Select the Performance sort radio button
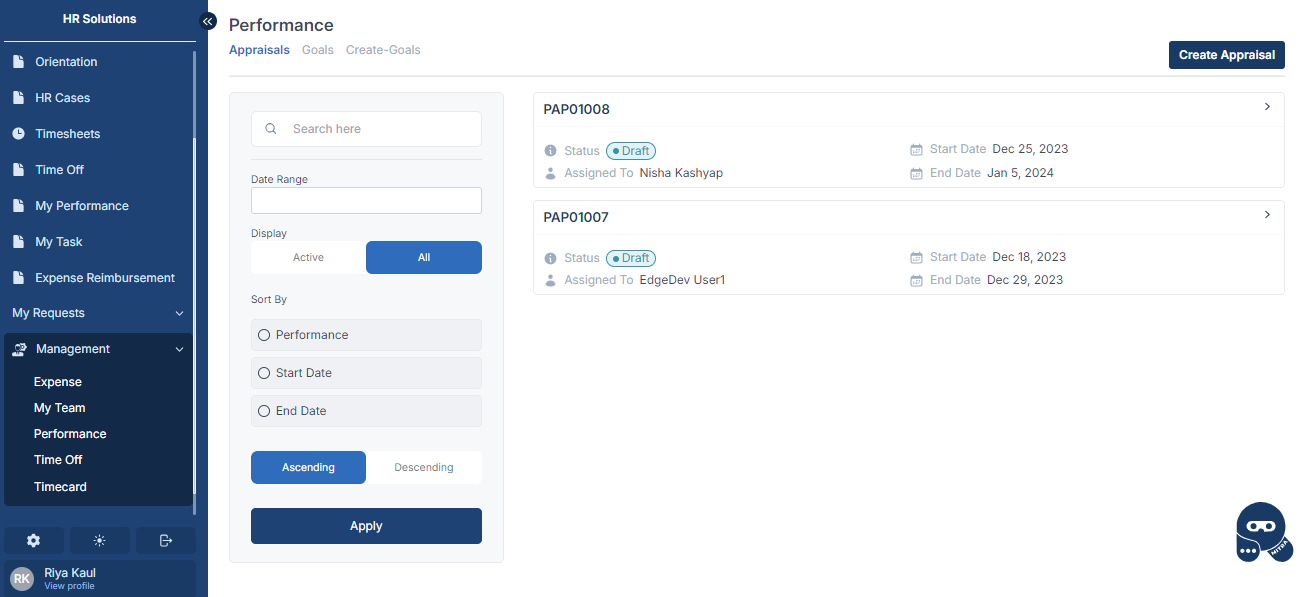 pyautogui.click(x=265, y=335)
